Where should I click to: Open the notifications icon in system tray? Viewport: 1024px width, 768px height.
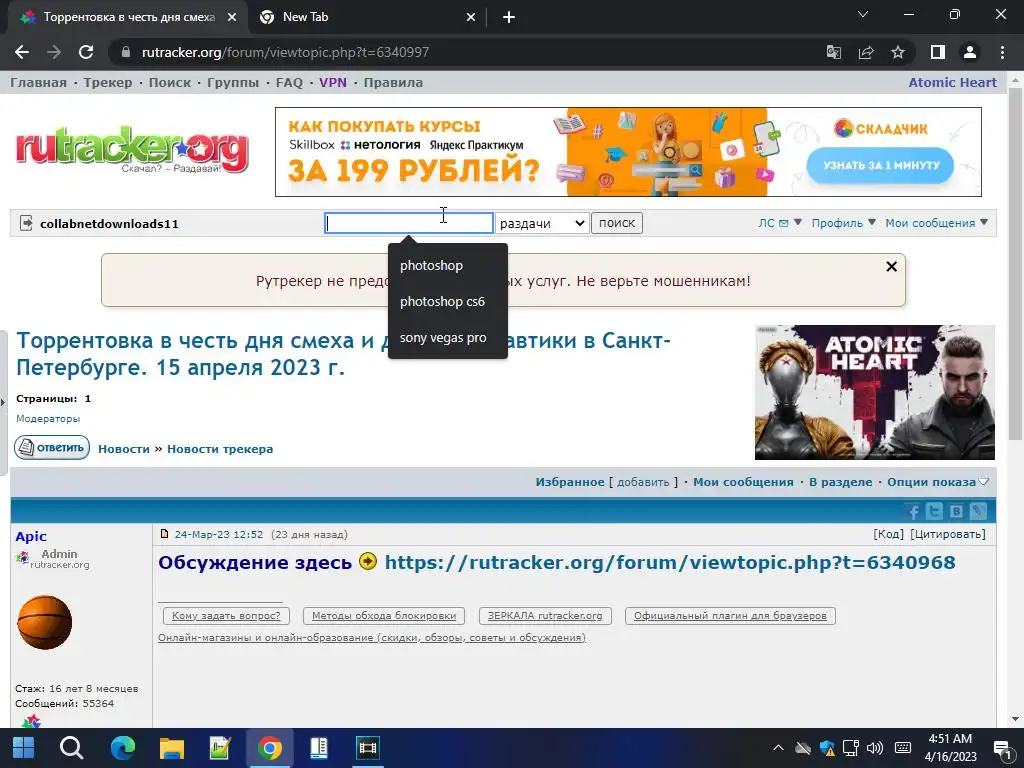1002,748
